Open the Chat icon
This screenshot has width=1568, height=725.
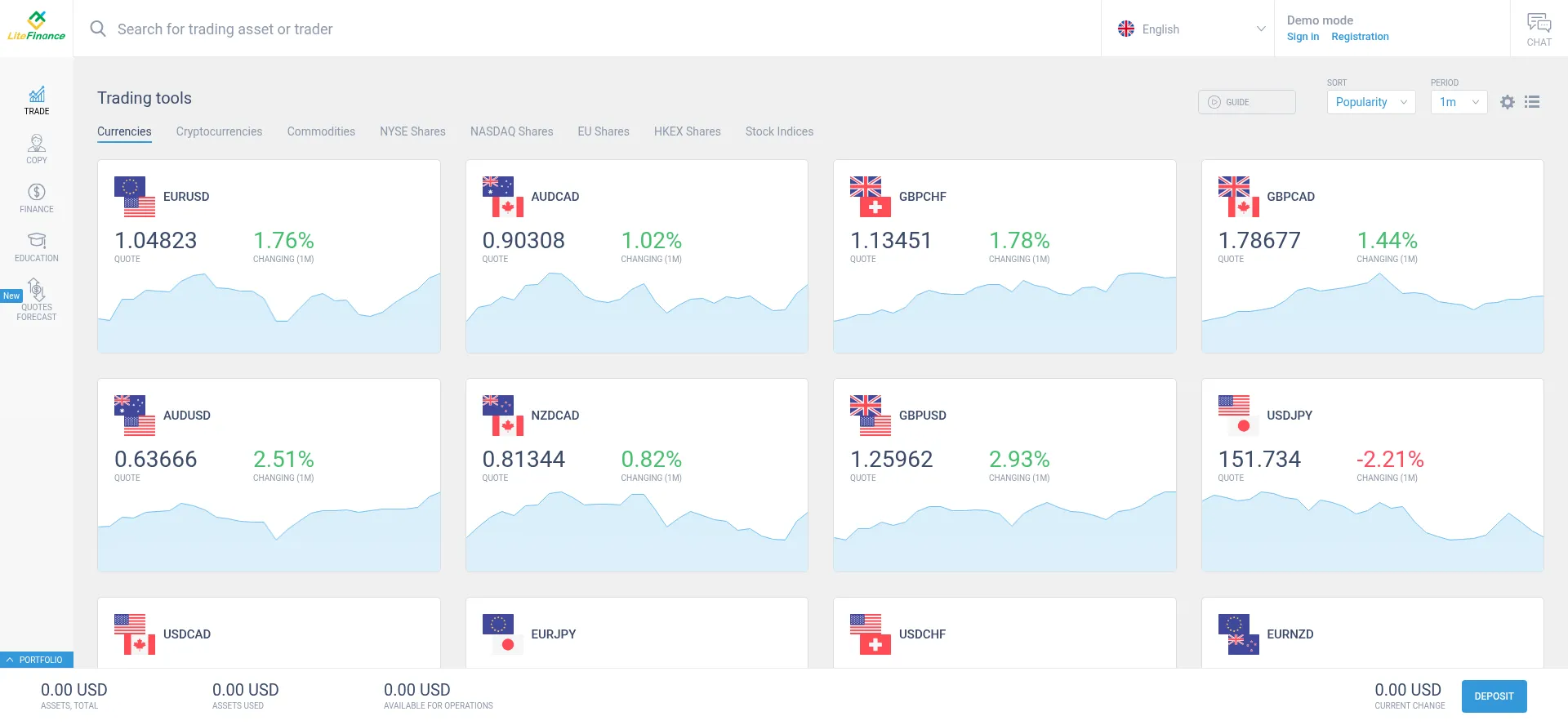(x=1539, y=29)
